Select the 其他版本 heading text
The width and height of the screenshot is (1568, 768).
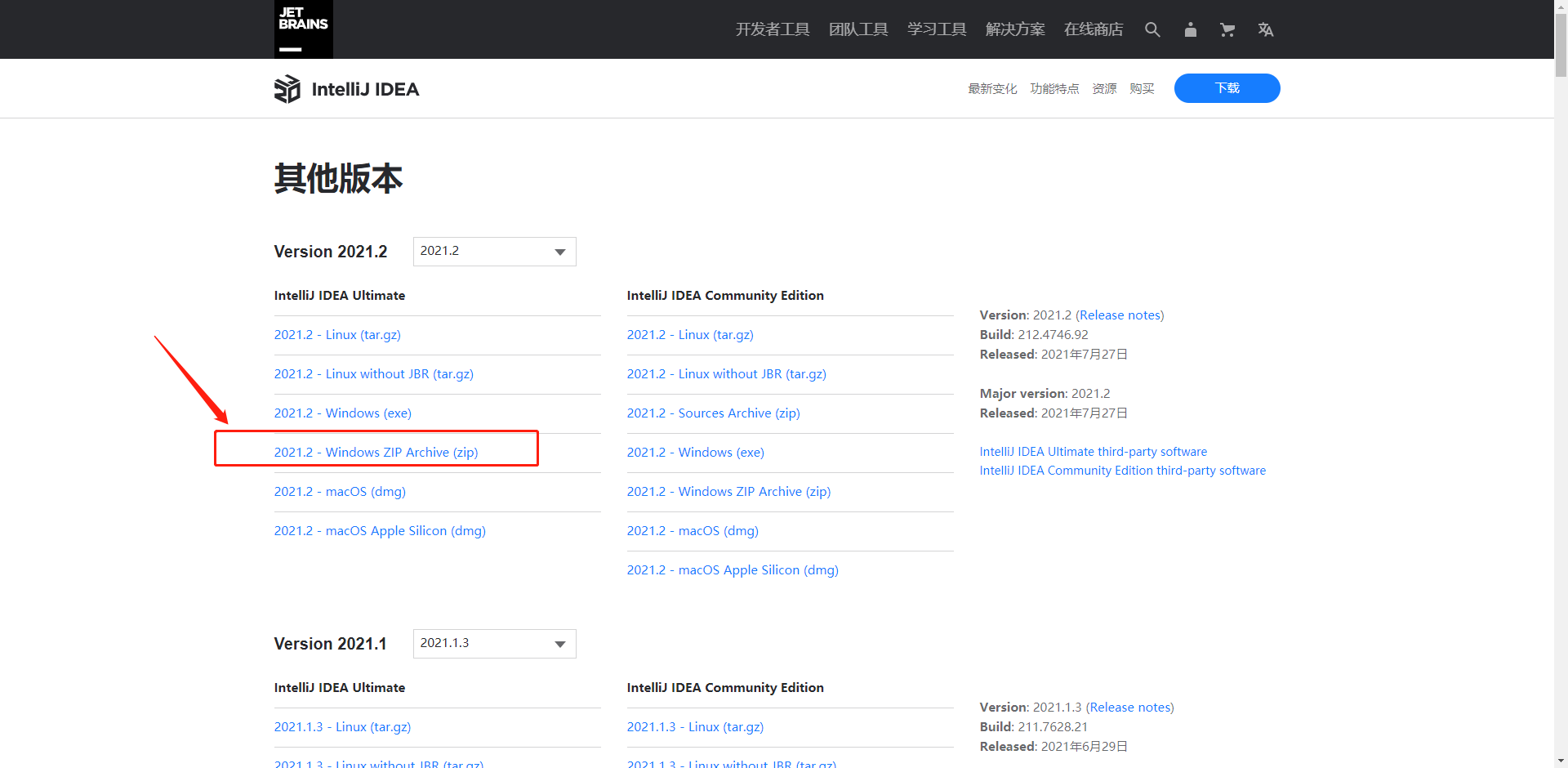coord(338,178)
